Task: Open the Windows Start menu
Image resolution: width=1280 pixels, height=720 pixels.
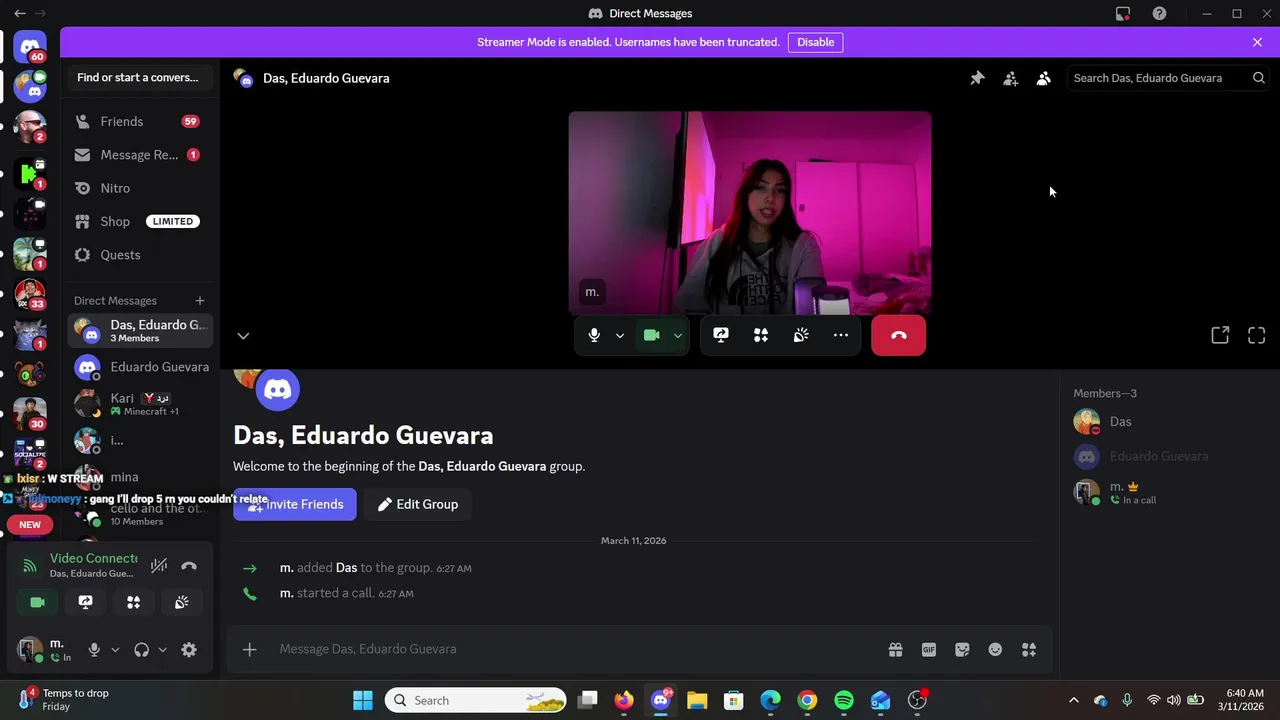Action: pos(363,700)
